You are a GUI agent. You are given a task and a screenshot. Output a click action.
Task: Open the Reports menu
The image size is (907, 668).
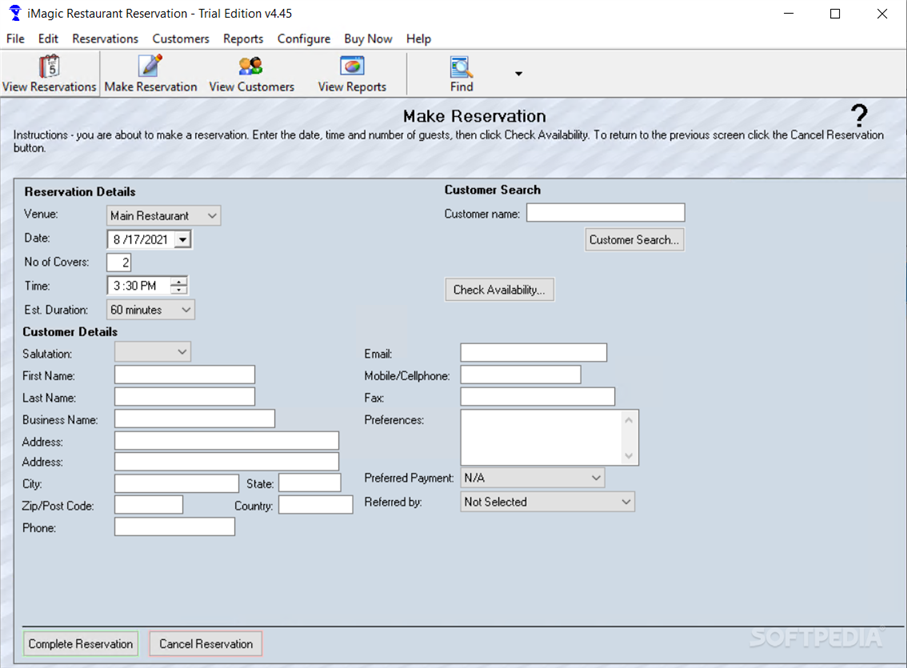point(243,39)
